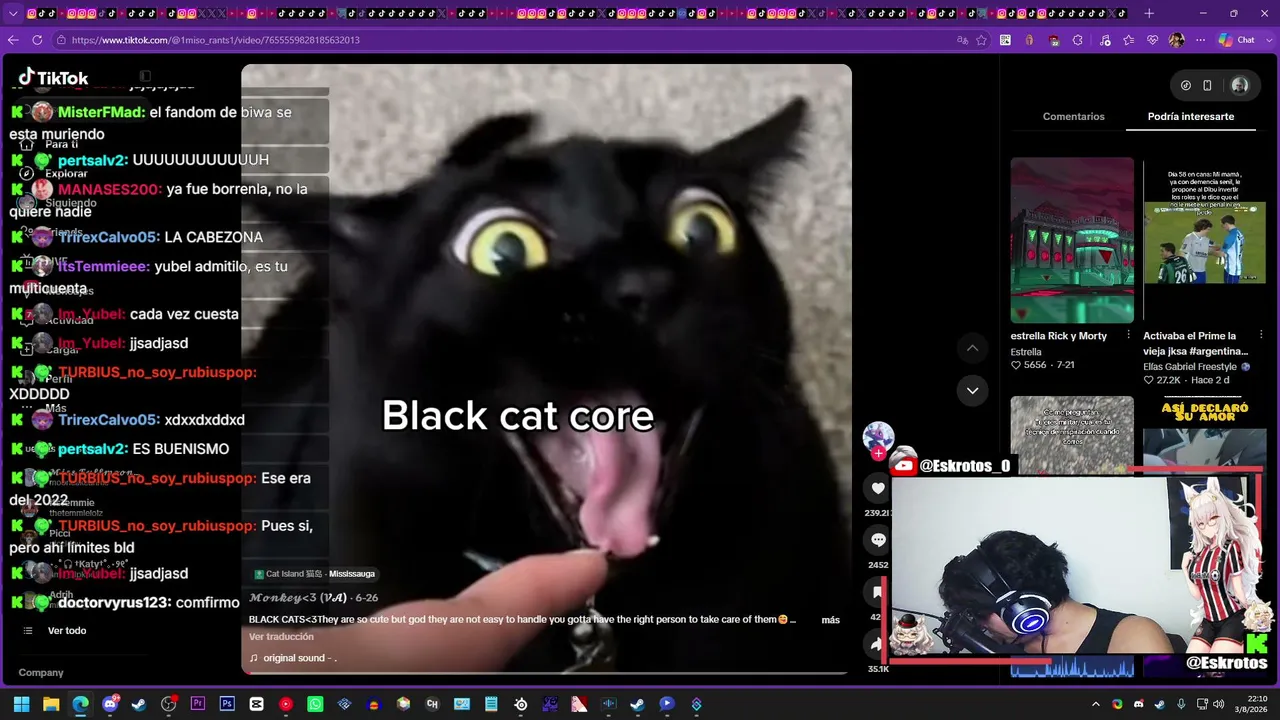Viewport: 1280px width, 720px height.
Task: Open Discord from the taskbar
Action: coord(110,704)
